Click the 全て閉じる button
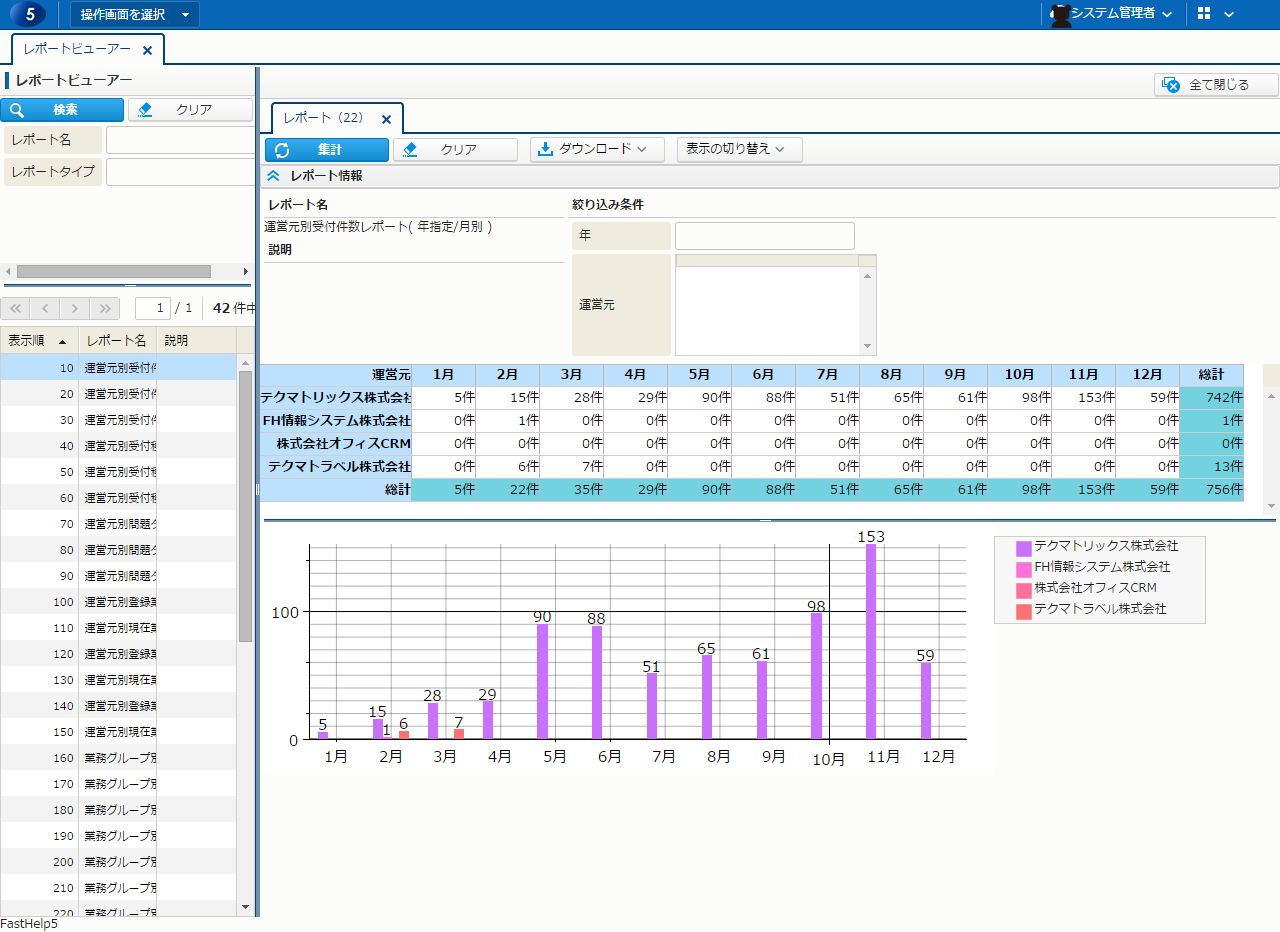This screenshot has width=1280, height=932. tap(1216, 85)
